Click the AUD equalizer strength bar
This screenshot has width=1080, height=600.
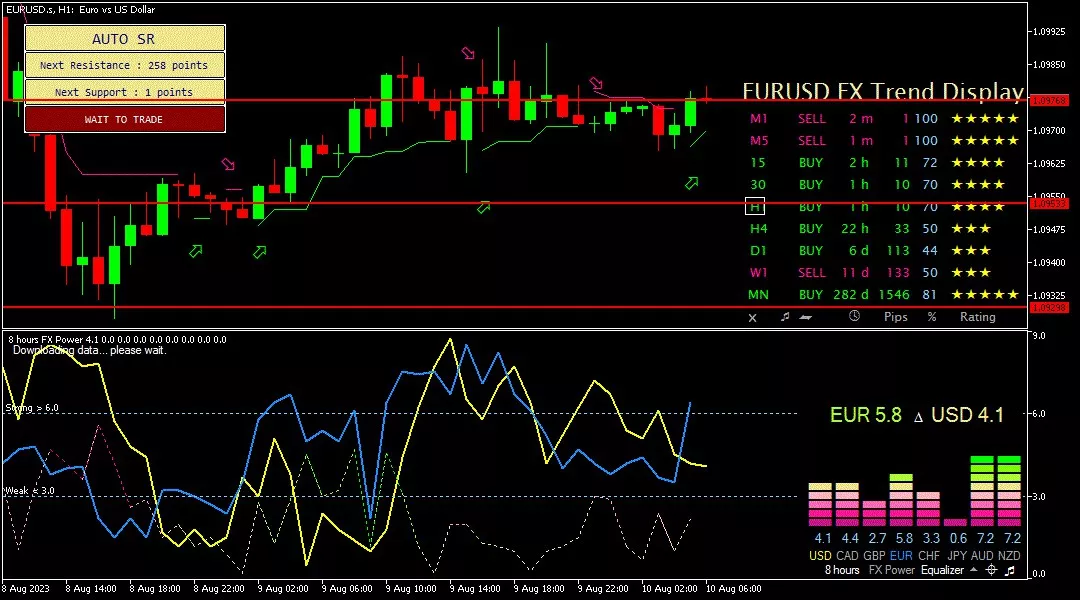(982, 491)
